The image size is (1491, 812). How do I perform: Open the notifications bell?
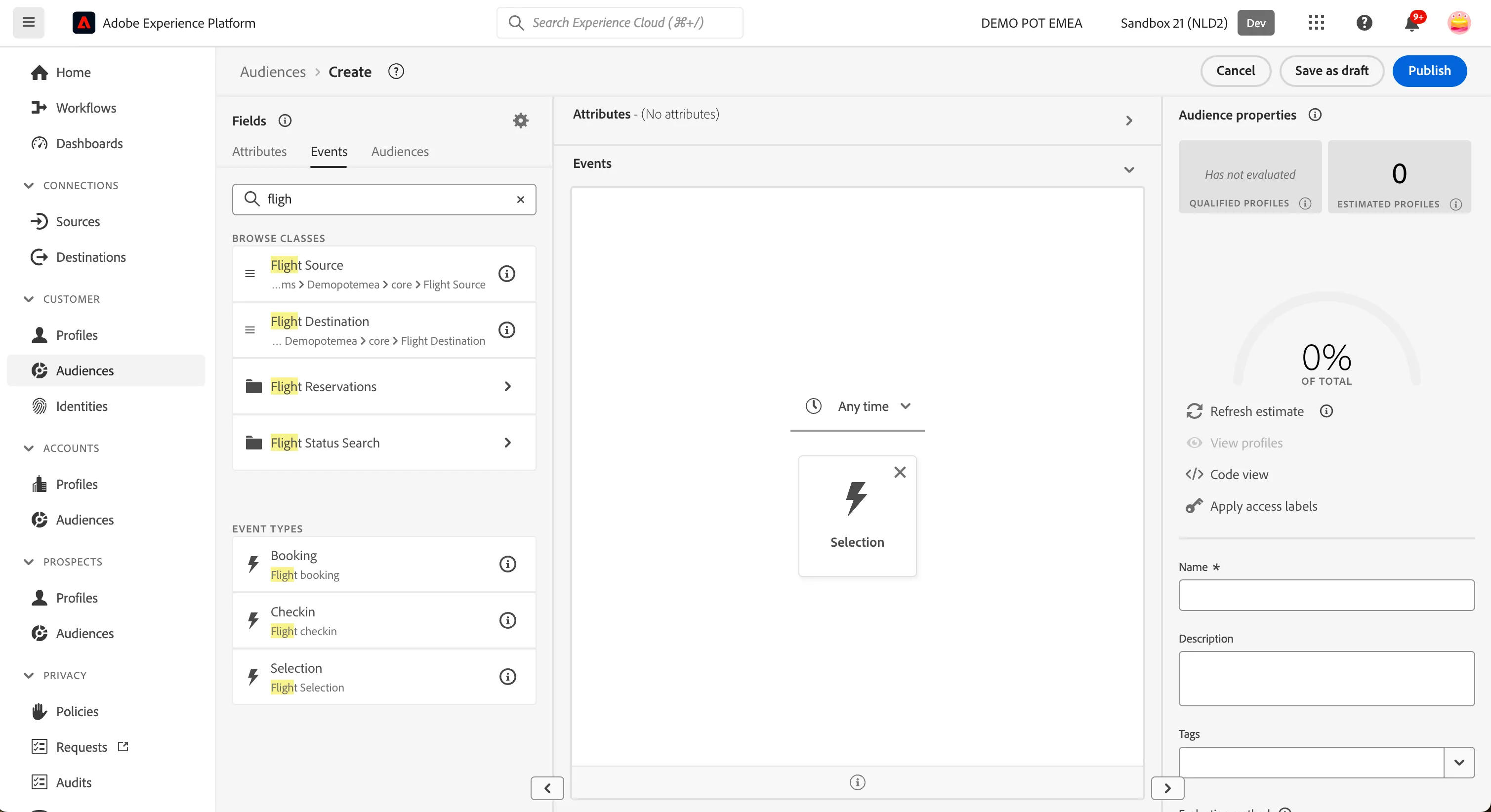coord(1411,23)
